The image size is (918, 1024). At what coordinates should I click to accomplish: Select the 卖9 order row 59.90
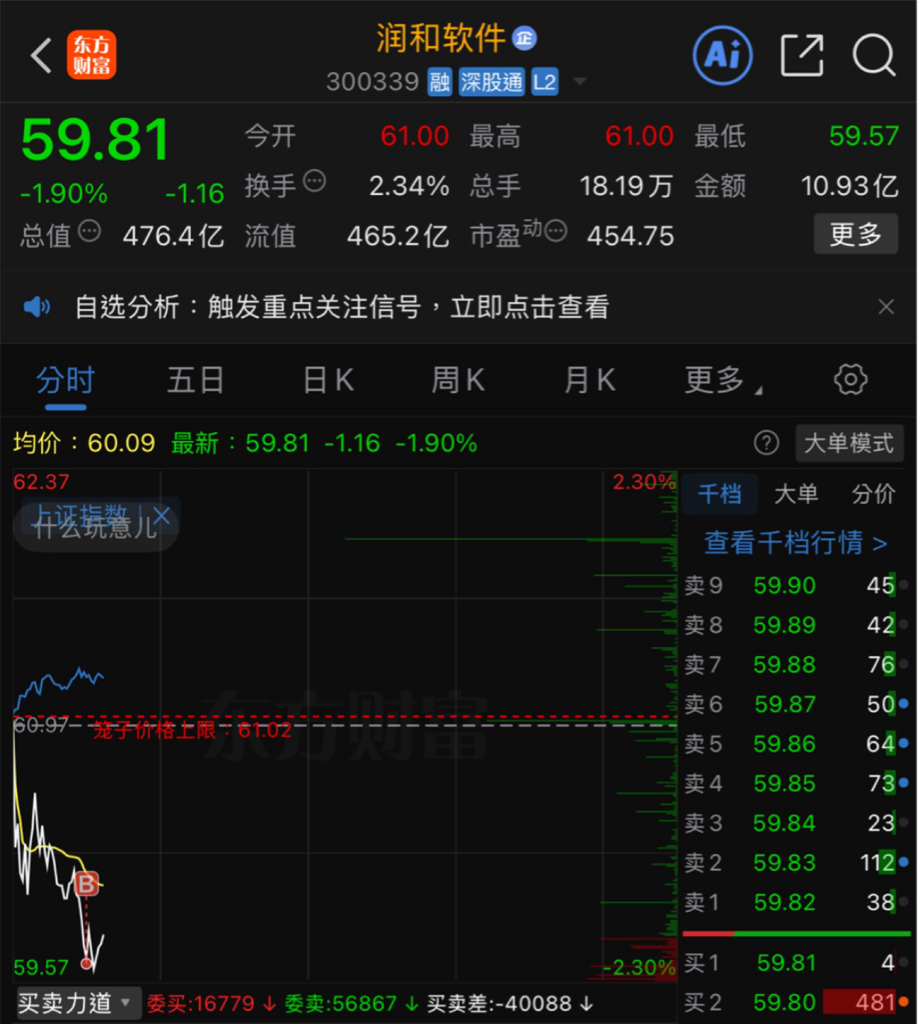(x=796, y=585)
